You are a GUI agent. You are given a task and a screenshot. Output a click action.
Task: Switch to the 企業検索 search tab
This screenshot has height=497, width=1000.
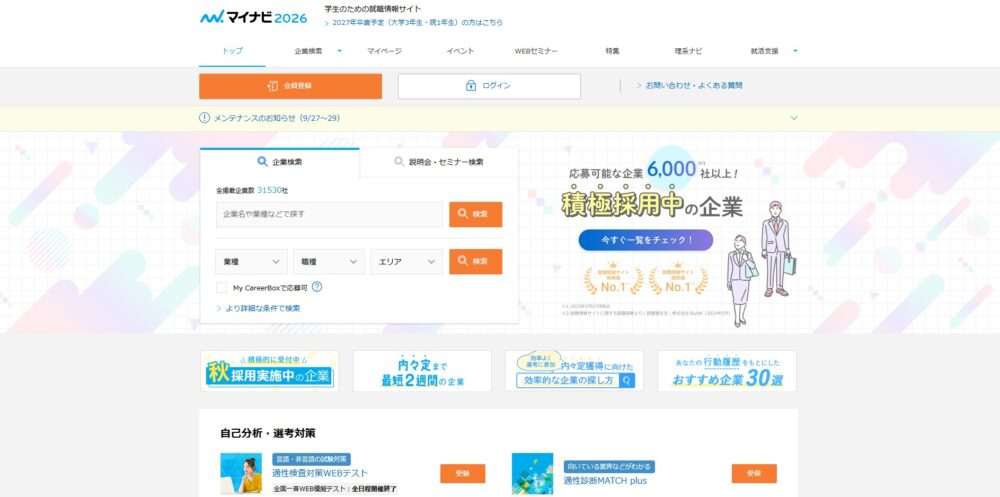coord(279,162)
